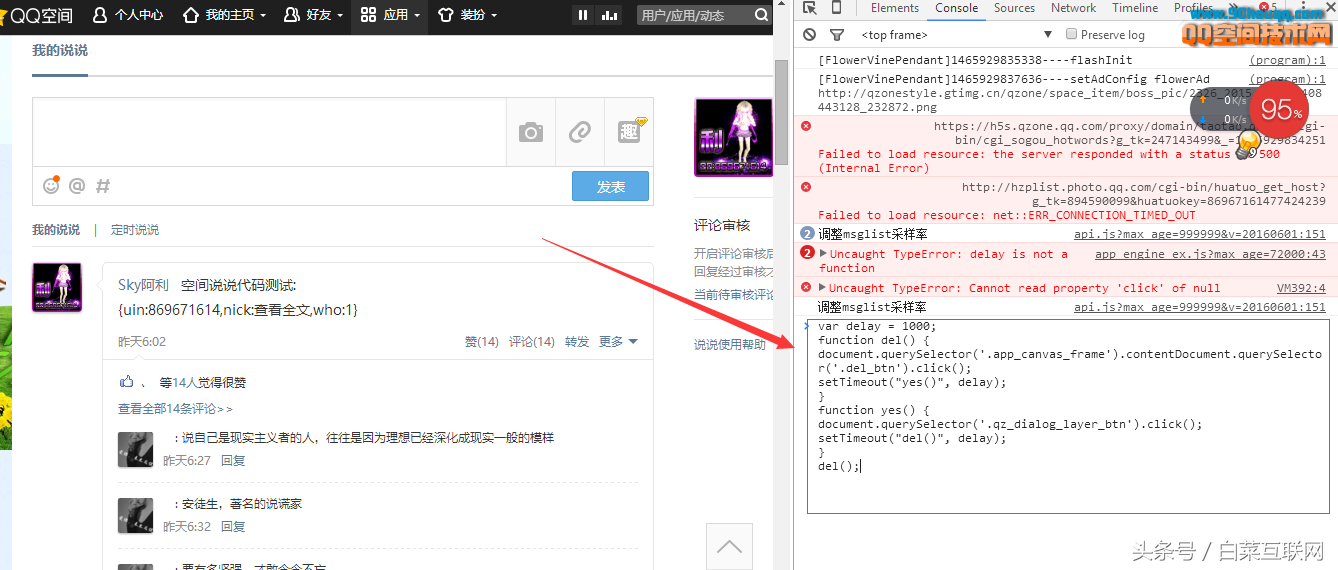This screenshot has width=1338, height=570.
Task: Click 查看全部14条评论 link
Action: (x=175, y=408)
